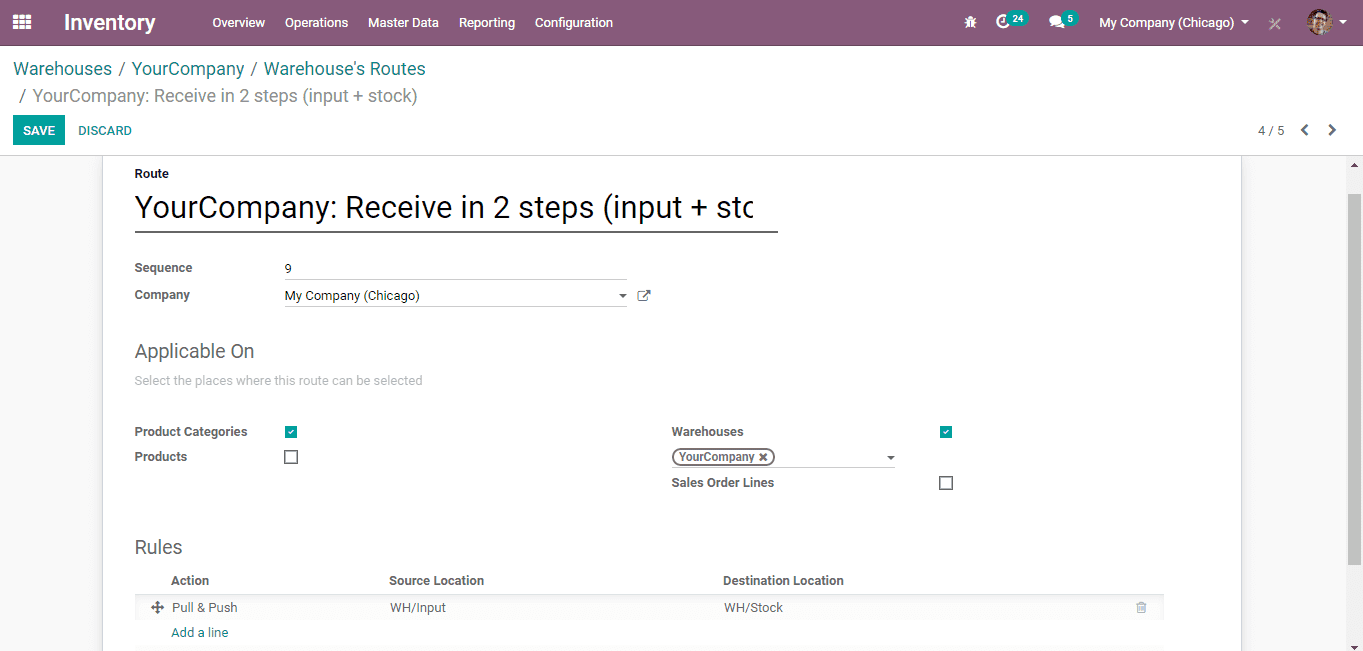Click the 4 / 5 pager counter
1363x651 pixels.
[x=1271, y=131]
